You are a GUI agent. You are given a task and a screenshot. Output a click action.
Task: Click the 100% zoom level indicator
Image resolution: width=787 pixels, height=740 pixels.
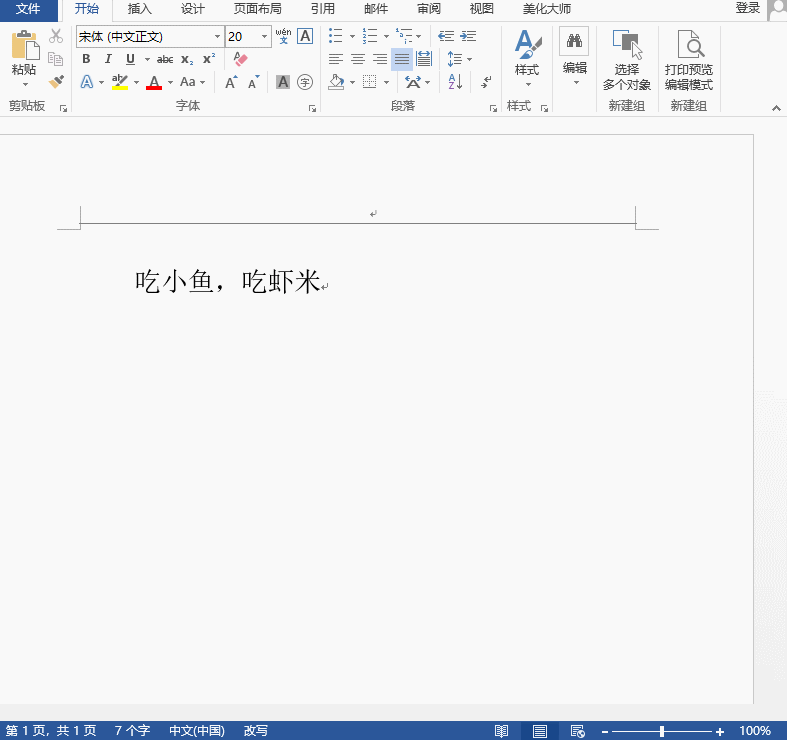[x=755, y=732]
